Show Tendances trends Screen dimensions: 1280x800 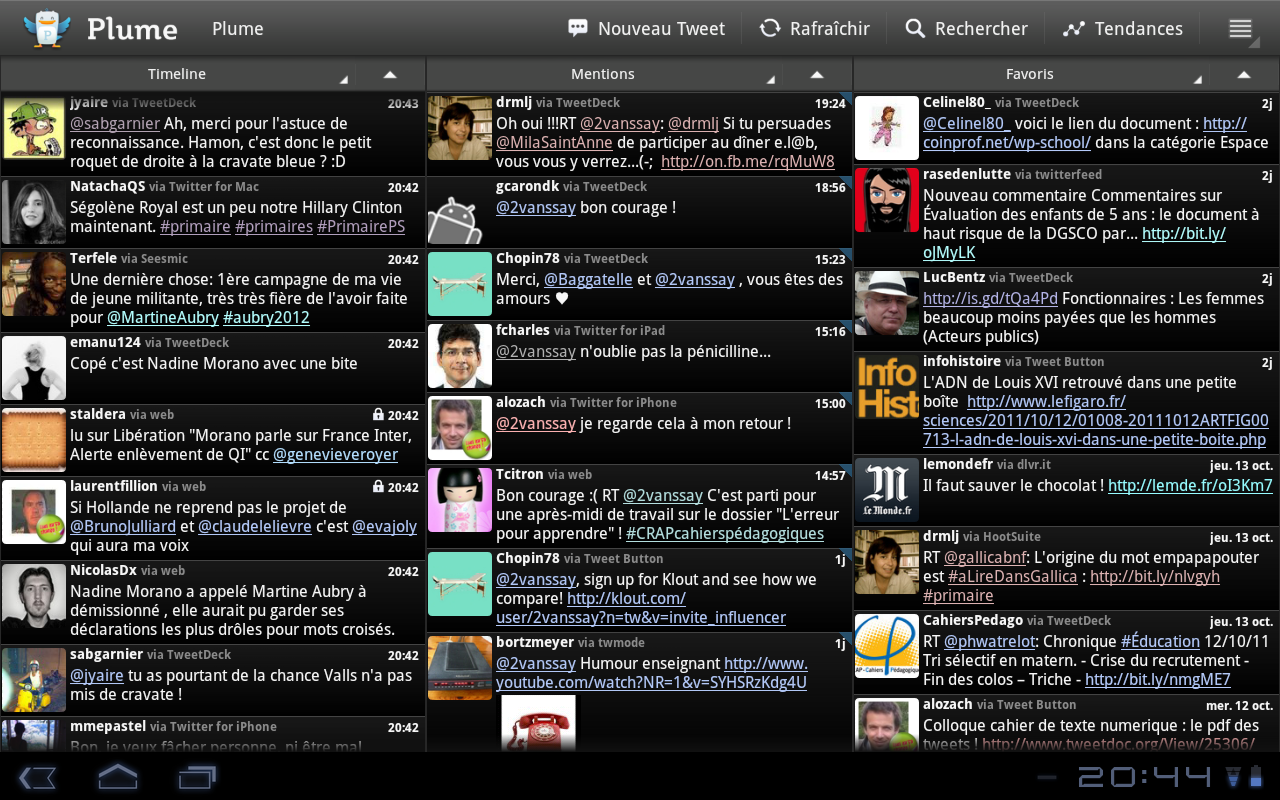(1122, 29)
